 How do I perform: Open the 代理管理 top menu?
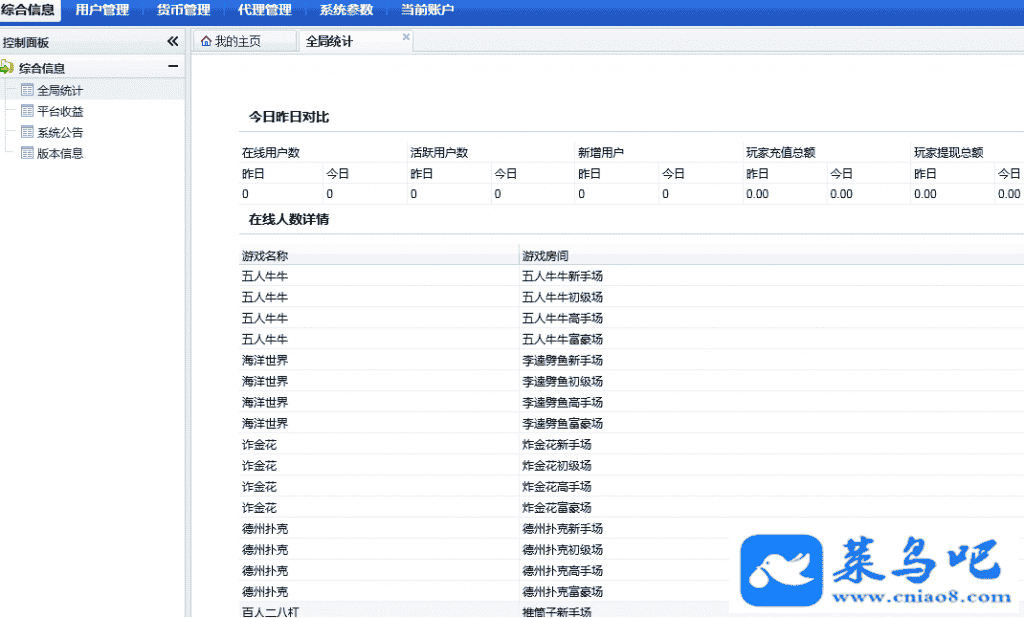(265, 10)
